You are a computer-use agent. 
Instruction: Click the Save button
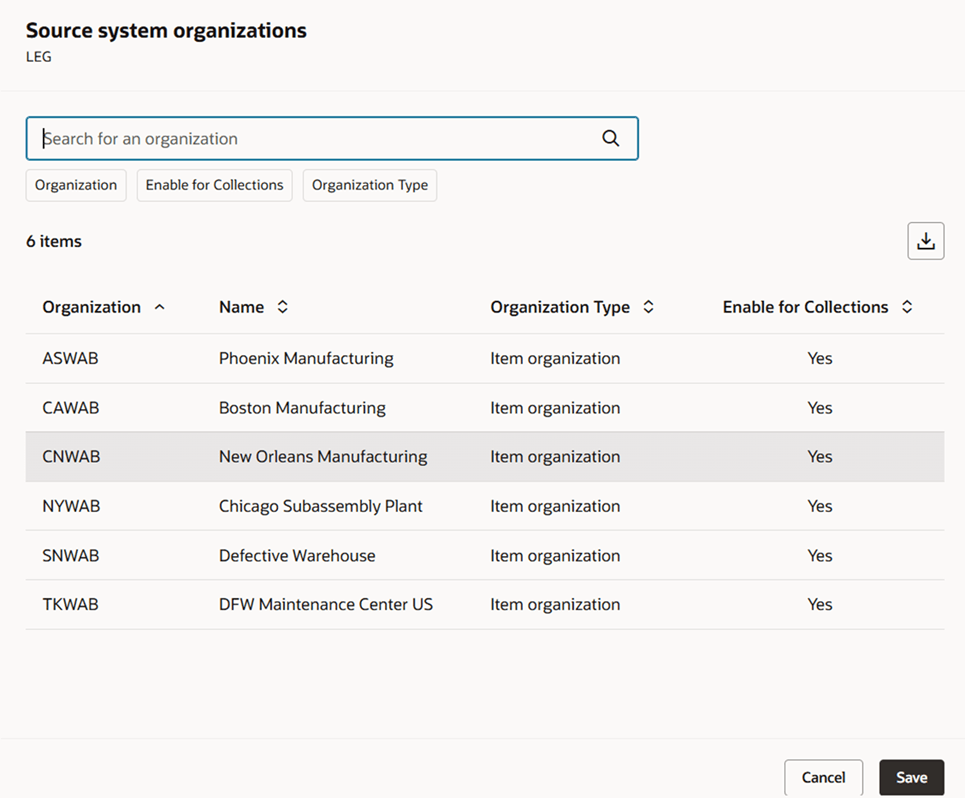click(x=911, y=777)
